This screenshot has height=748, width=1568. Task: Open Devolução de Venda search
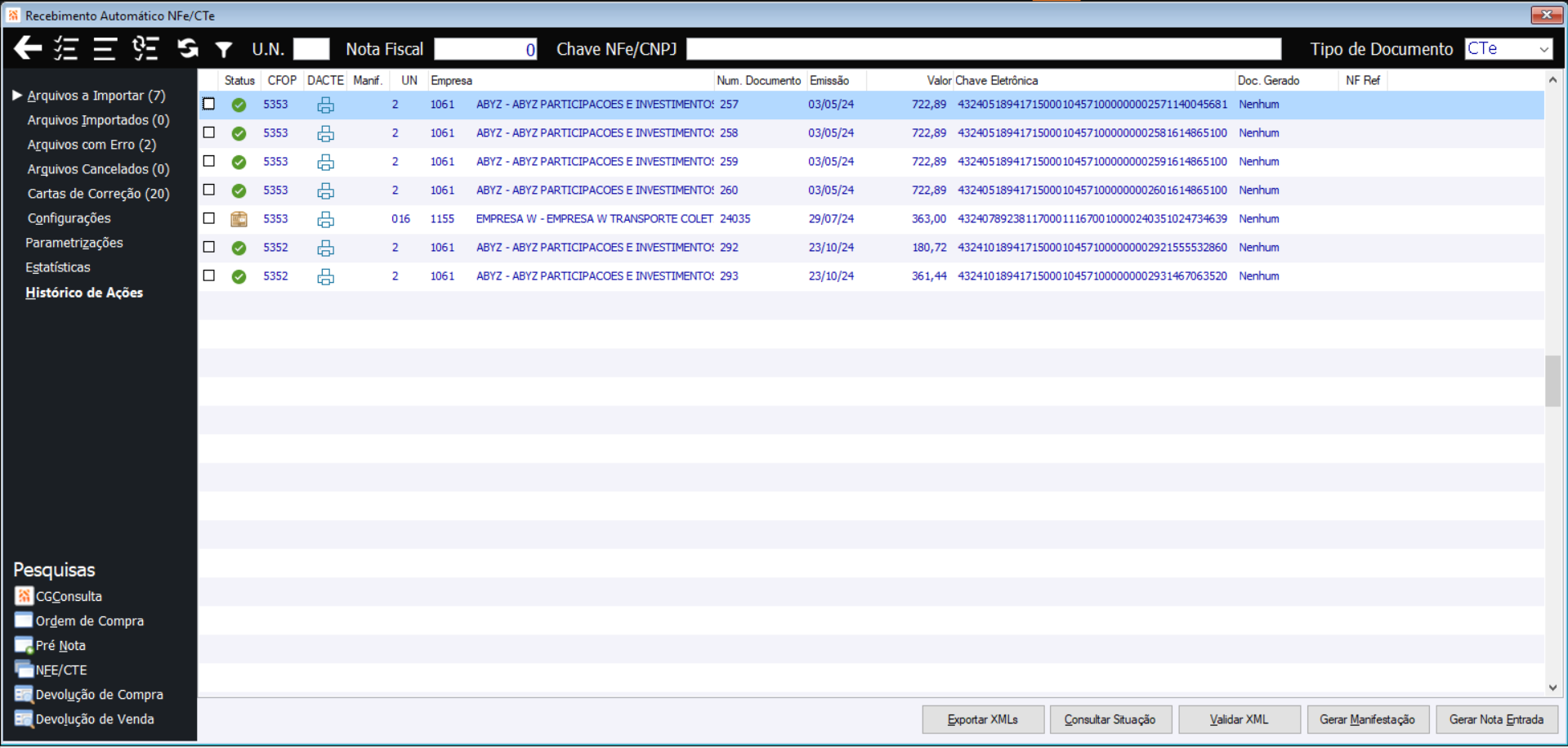[x=84, y=719]
